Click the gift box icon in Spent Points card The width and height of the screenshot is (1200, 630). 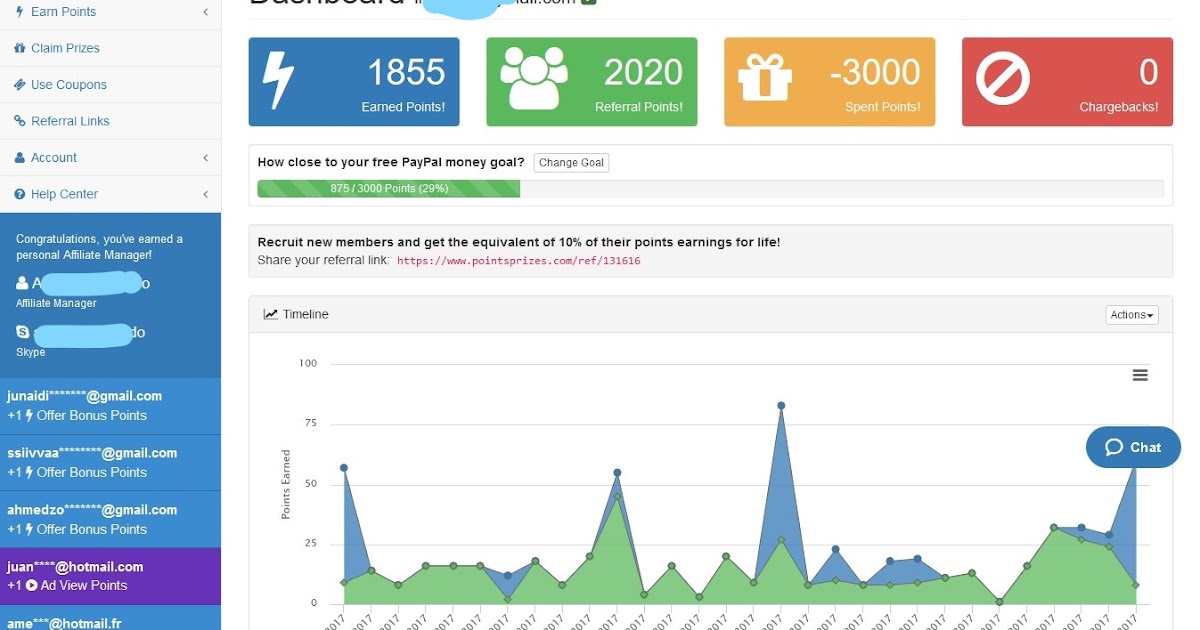point(765,80)
